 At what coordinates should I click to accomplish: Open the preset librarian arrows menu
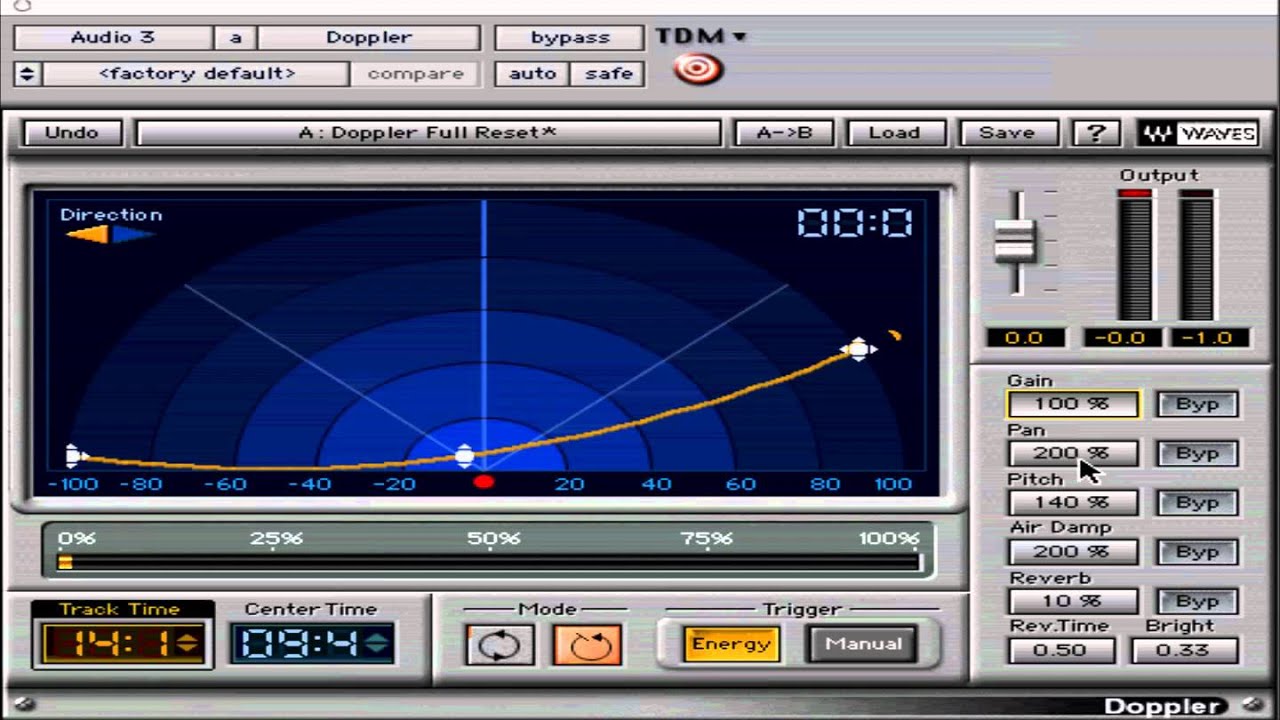(x=27, y=74)
